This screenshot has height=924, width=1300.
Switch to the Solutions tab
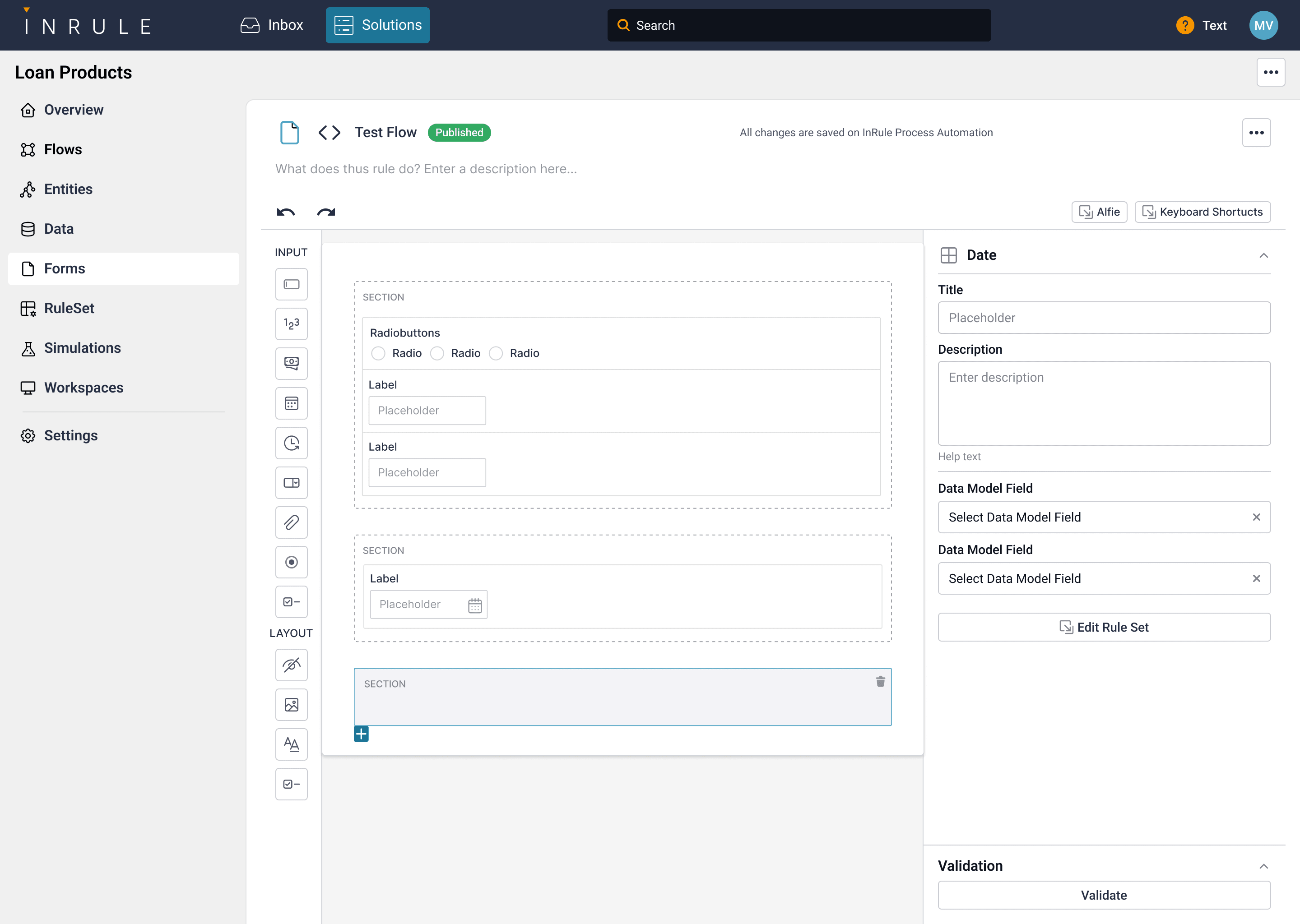377,25
